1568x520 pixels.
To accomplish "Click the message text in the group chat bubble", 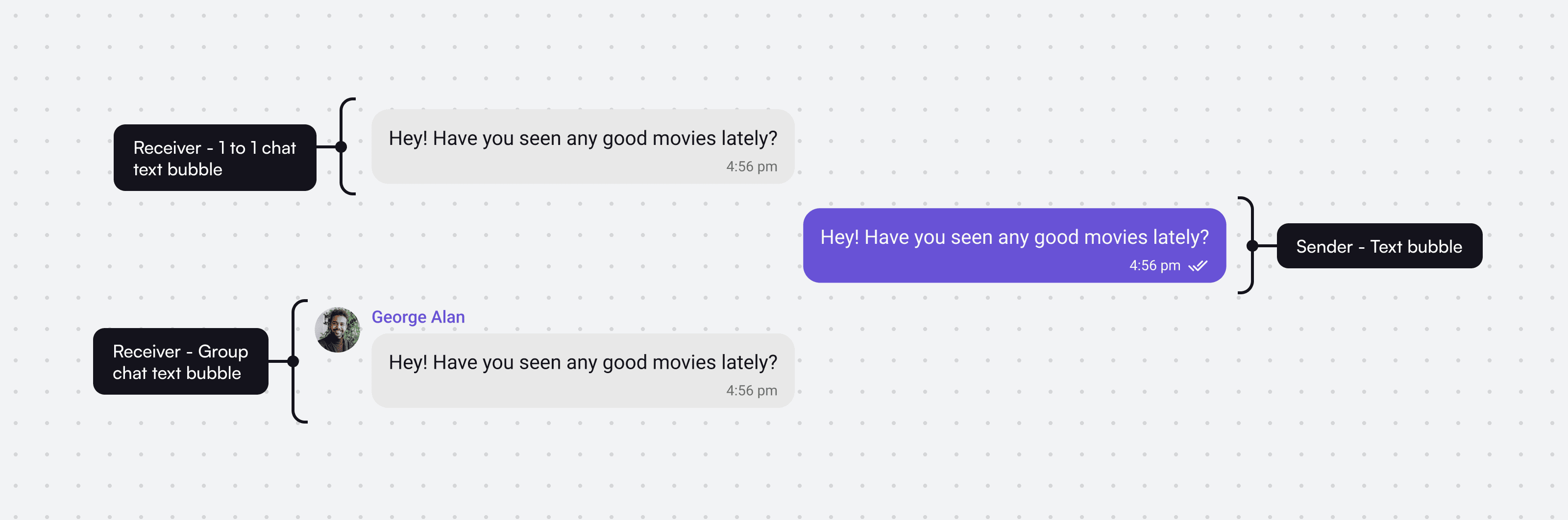I will [x=583, y=362].
